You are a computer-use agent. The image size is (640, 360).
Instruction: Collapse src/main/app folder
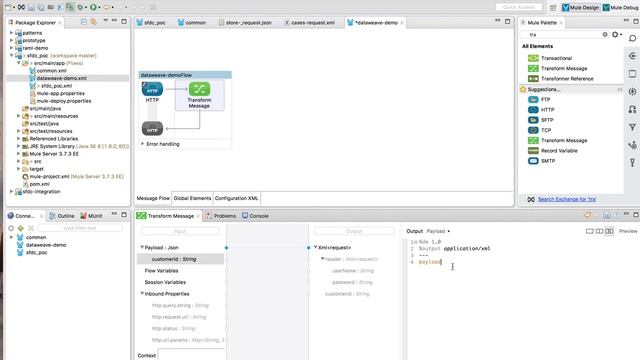18,63
